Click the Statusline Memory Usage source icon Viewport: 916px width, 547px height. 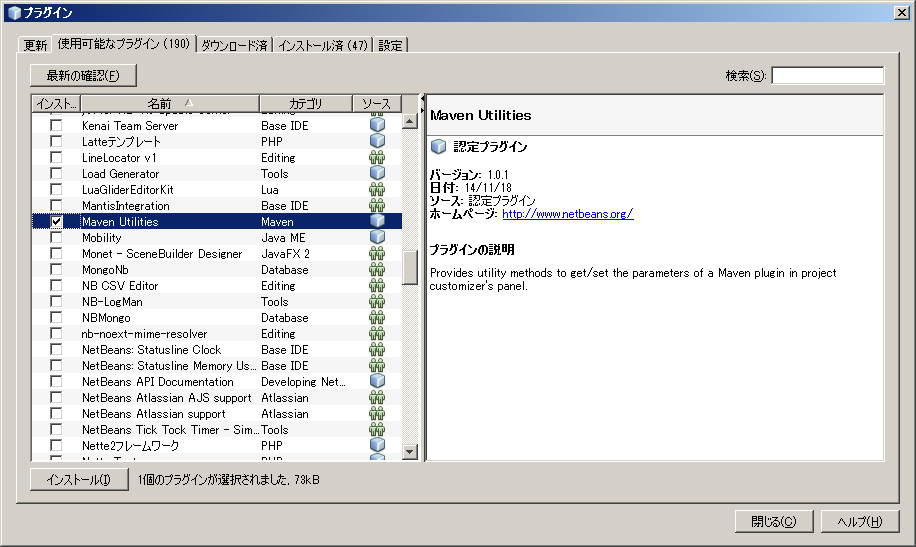coord(377,365)
